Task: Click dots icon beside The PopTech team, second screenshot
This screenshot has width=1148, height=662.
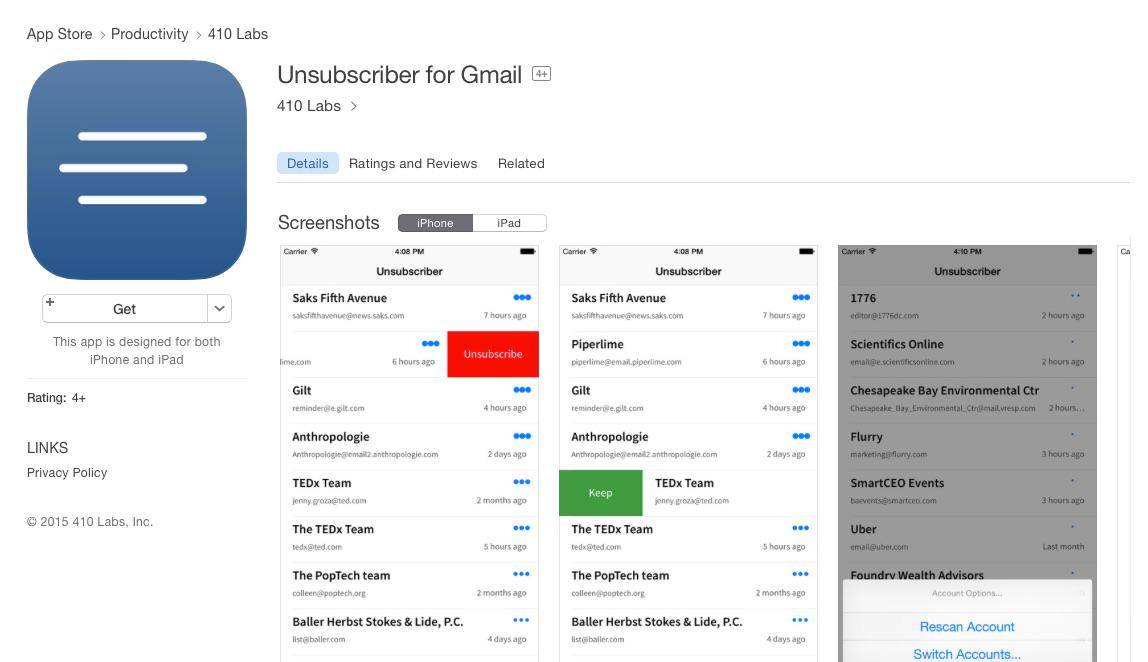Action: 801,574
